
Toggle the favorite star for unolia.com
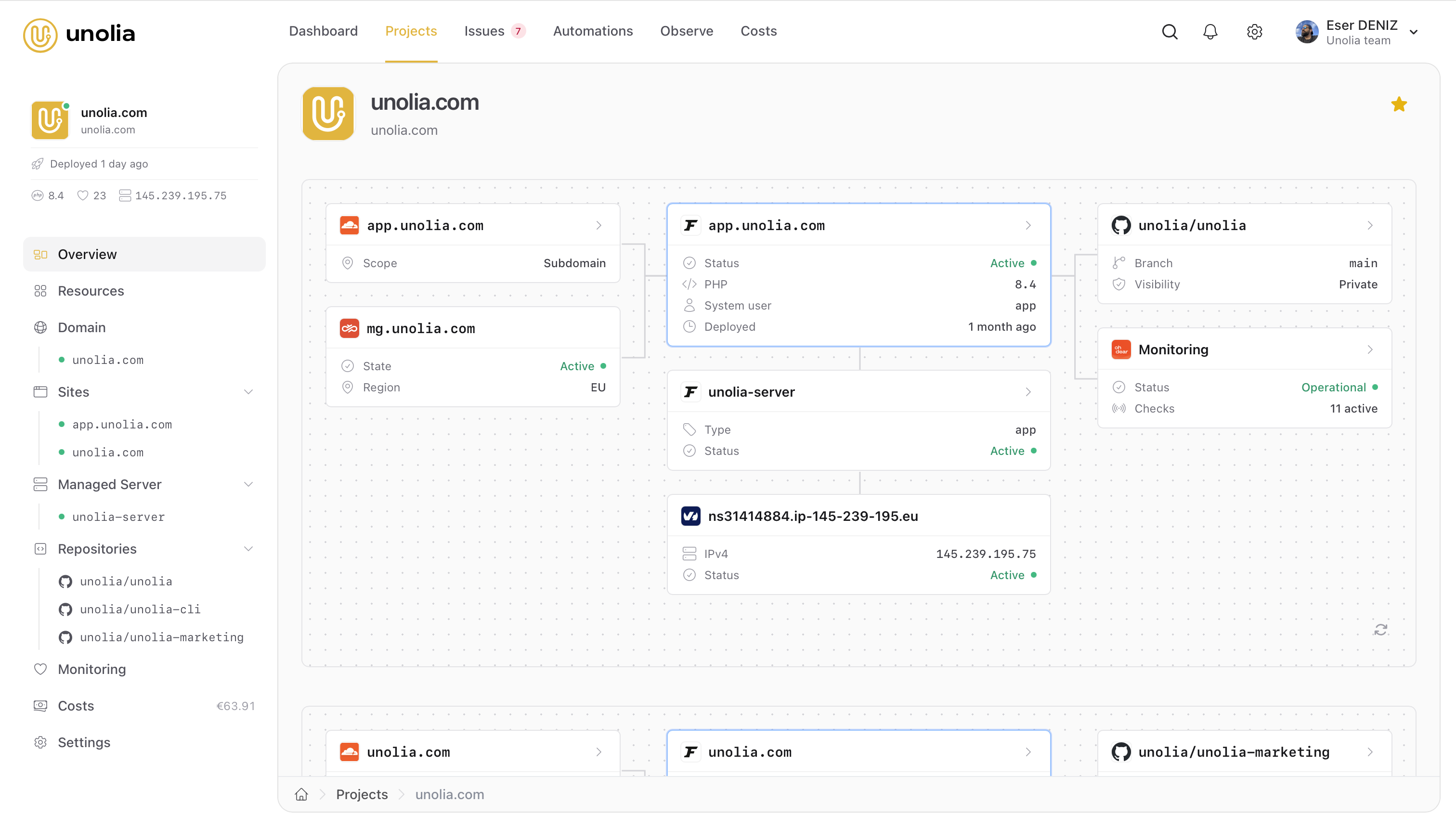(x=1399, y=104)
